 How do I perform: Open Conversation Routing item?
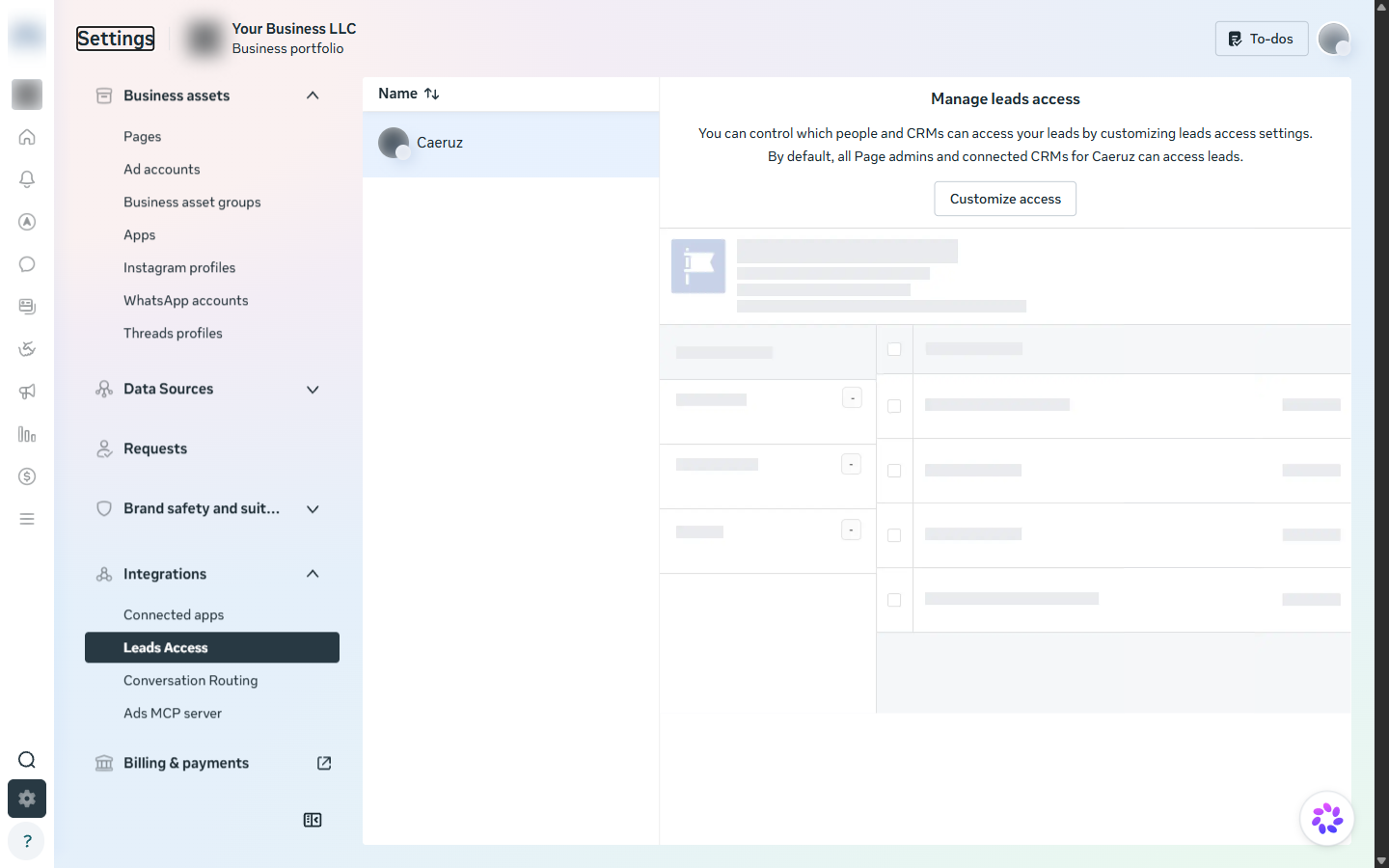(x=191, y=681)
